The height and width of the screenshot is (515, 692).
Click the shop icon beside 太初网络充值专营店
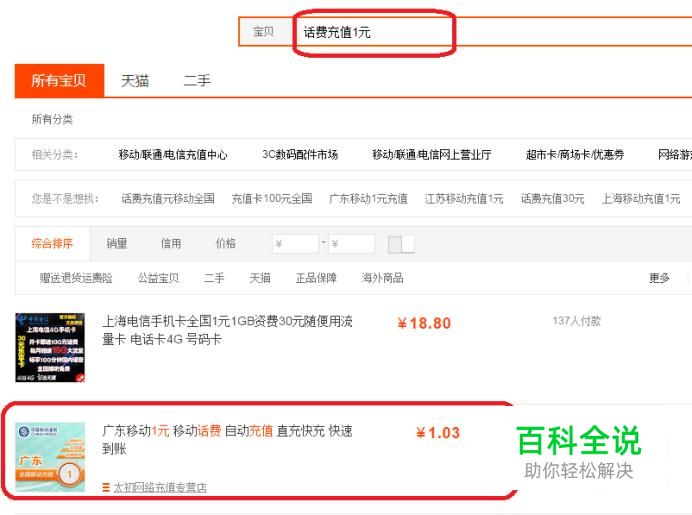click(x=105, y=488)
